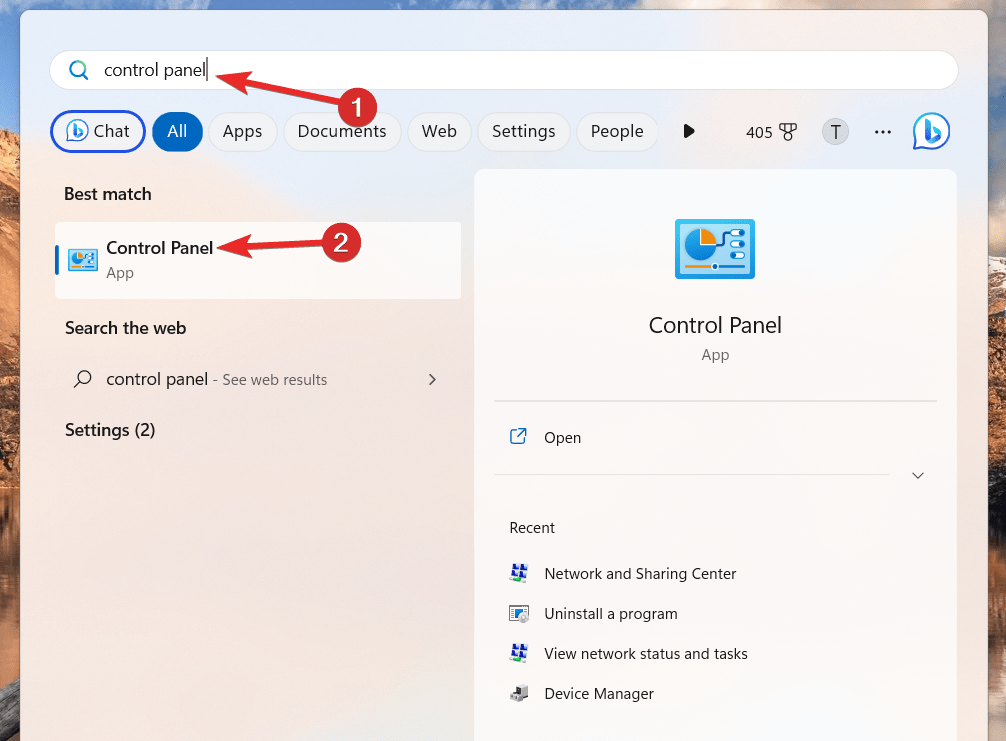1006x741 pixels.
Task: Select the Documents filter tab
Action: point(341,131)
